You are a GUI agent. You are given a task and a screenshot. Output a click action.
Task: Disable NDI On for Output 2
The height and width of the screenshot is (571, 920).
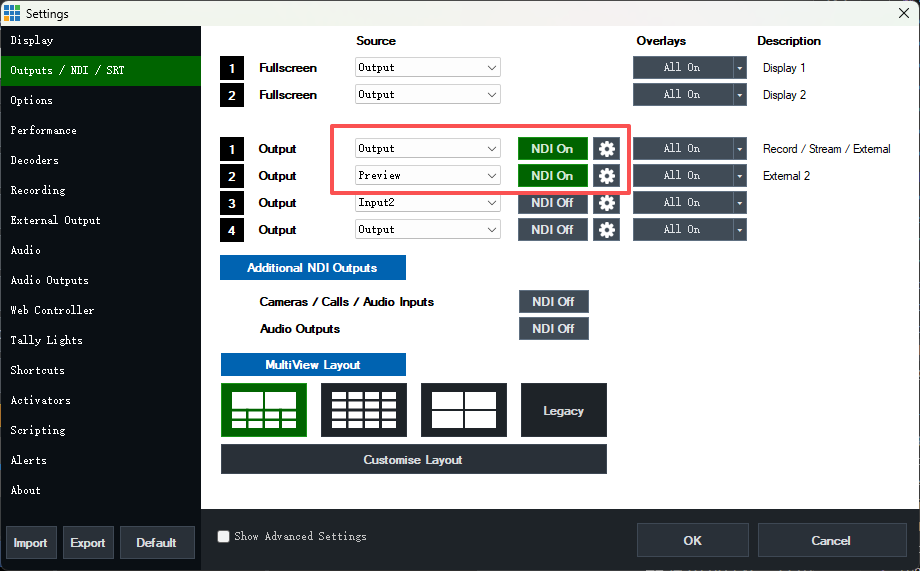coord(553,175)
